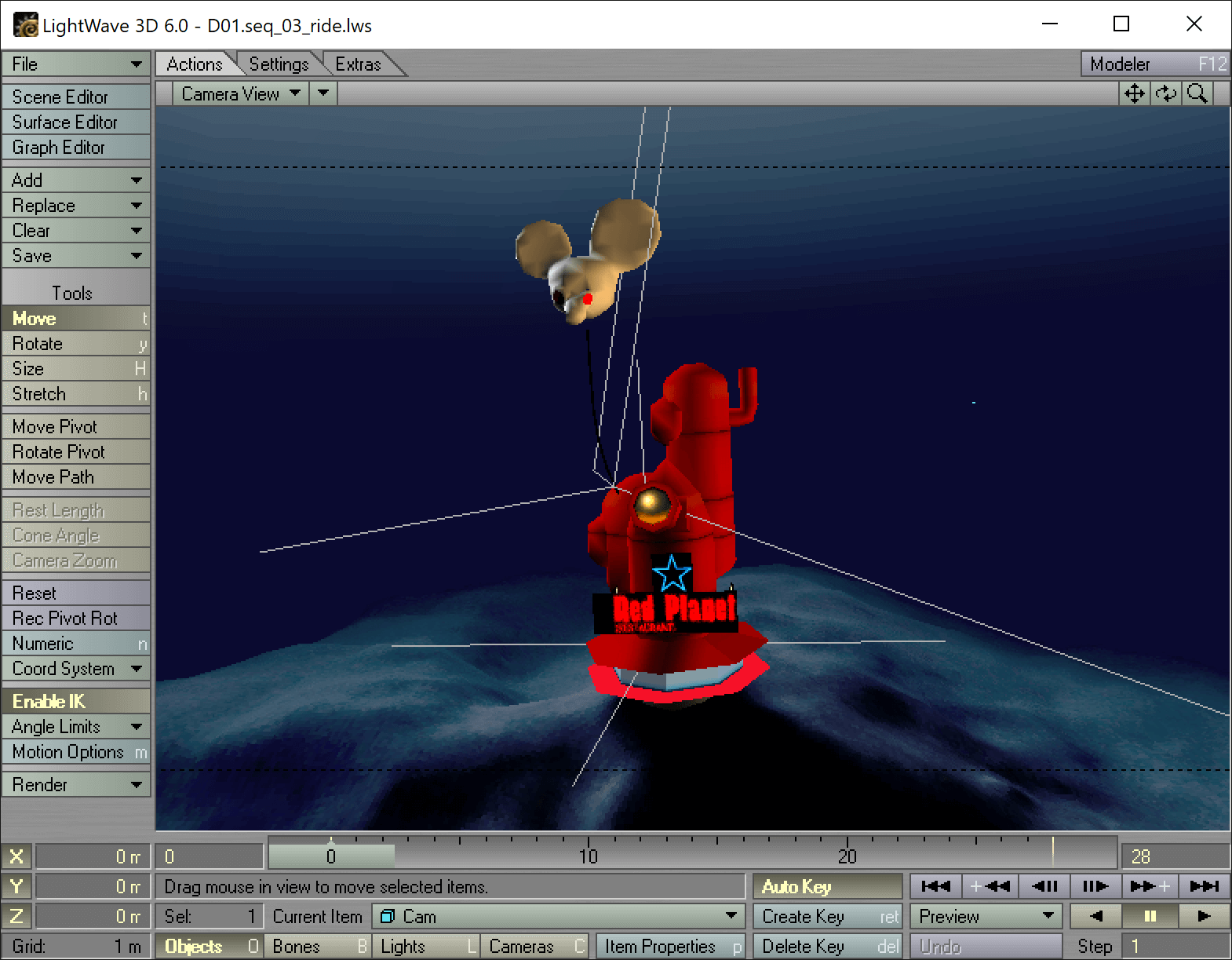Switch to the Extras tab
The width and height of the screenshot is (1232, 960).
tap(358, 64)
